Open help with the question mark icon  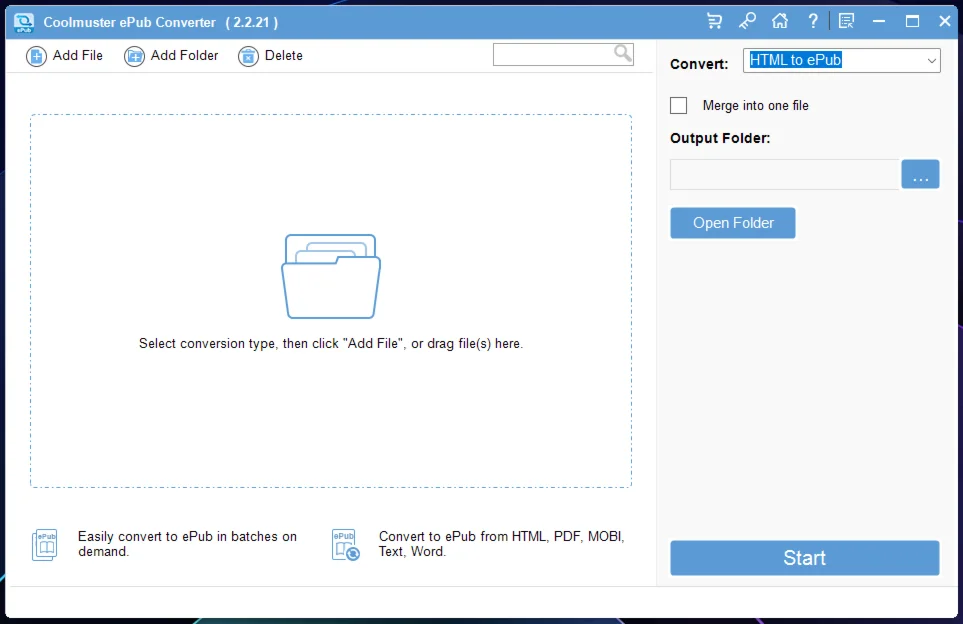click(x=813, y=21)
